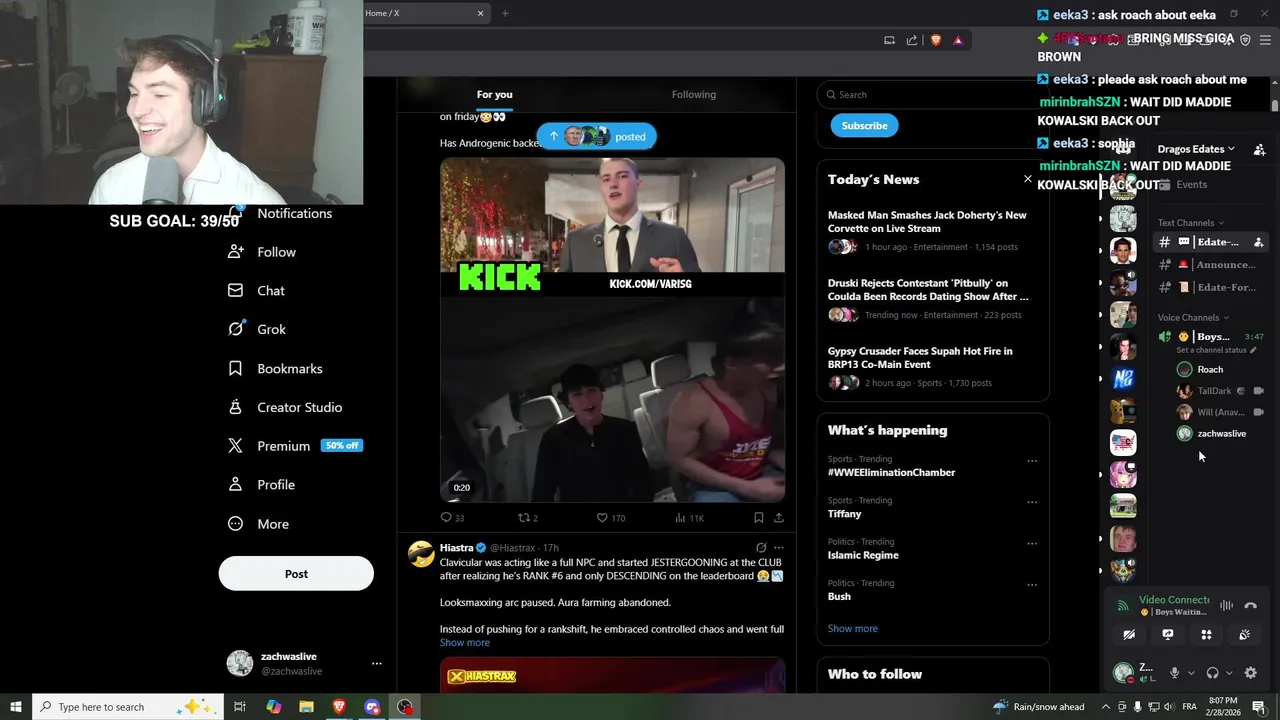
Task: Open Bookmarks in X sidebar
Action: tap(275, 368)
